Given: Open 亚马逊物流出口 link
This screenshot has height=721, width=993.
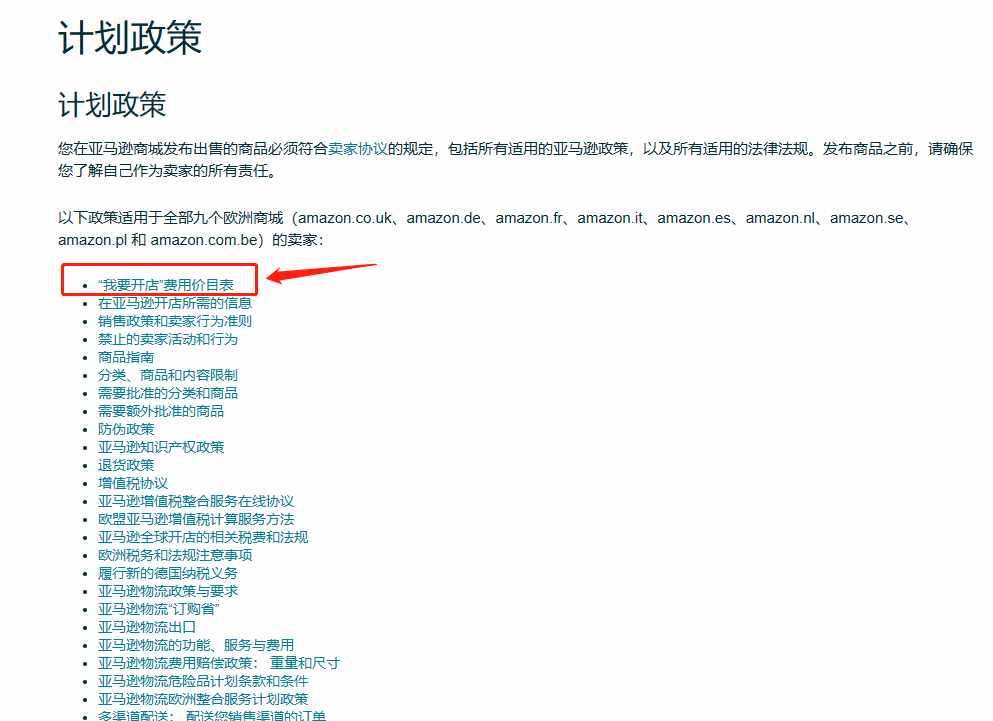Looking at the screenshot, I should [147, 627].
